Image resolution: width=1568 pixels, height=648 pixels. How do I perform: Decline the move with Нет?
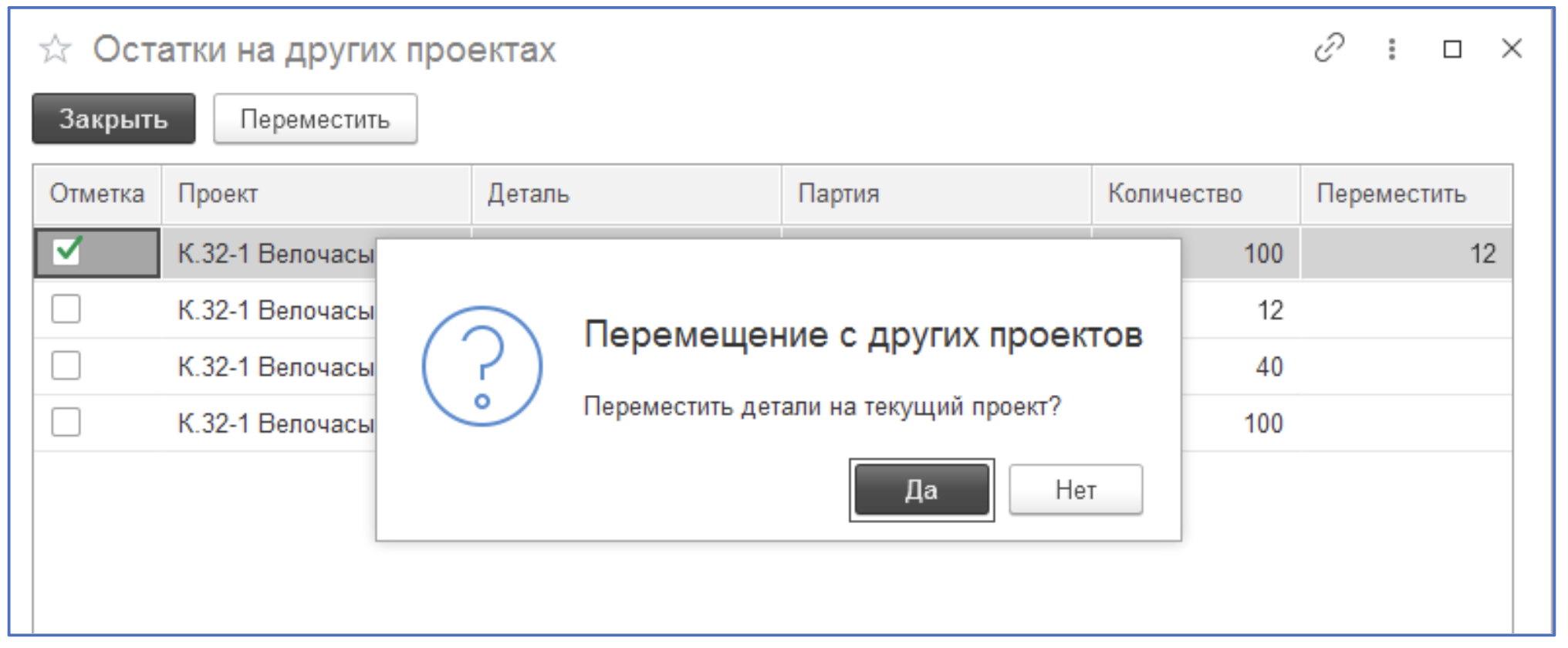pos(1076,490)
